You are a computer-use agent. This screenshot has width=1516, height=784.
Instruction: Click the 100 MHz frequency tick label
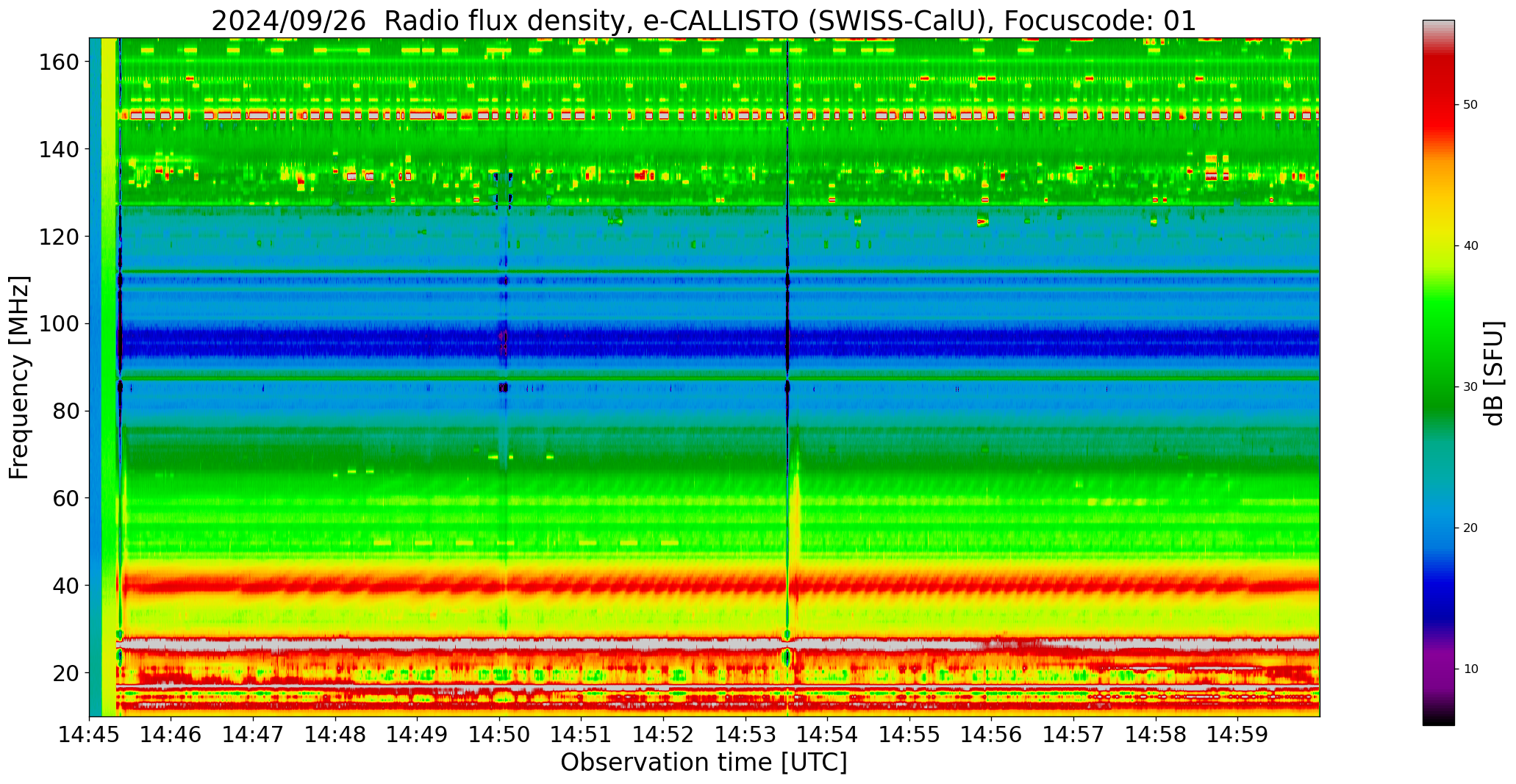[58, 324]
